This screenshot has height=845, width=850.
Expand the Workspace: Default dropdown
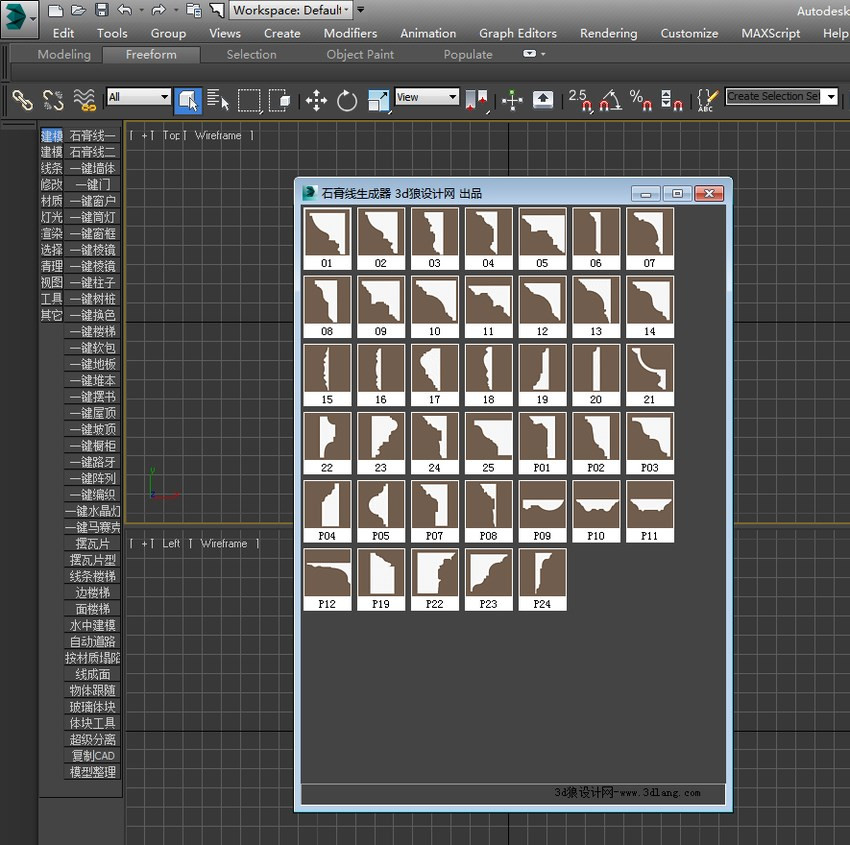tap(291, 10)
